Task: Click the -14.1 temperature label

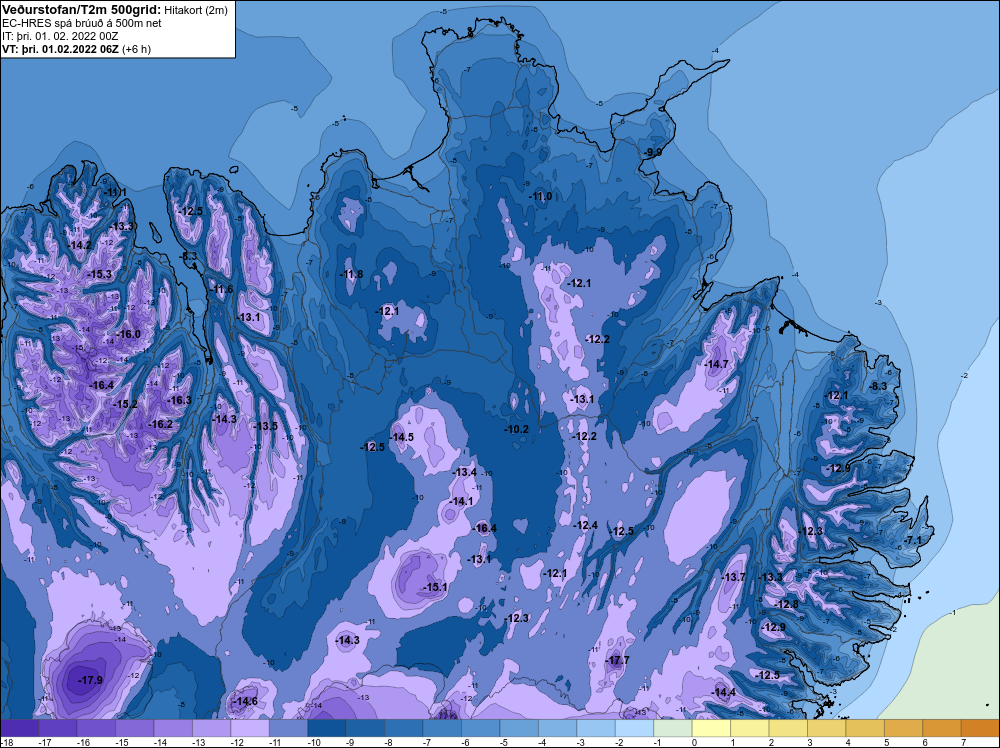Action: [x=461, y=502]
